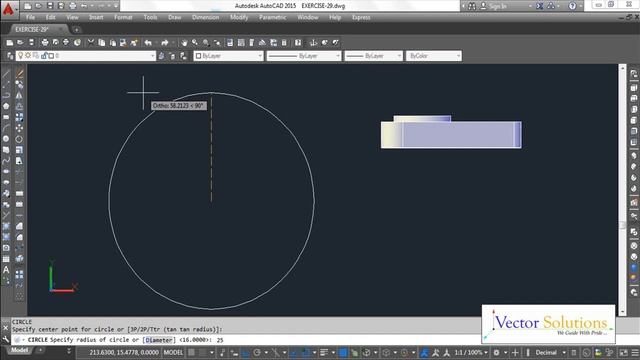Open the Draw menu
640x360 pixels.
click(174, 17)
